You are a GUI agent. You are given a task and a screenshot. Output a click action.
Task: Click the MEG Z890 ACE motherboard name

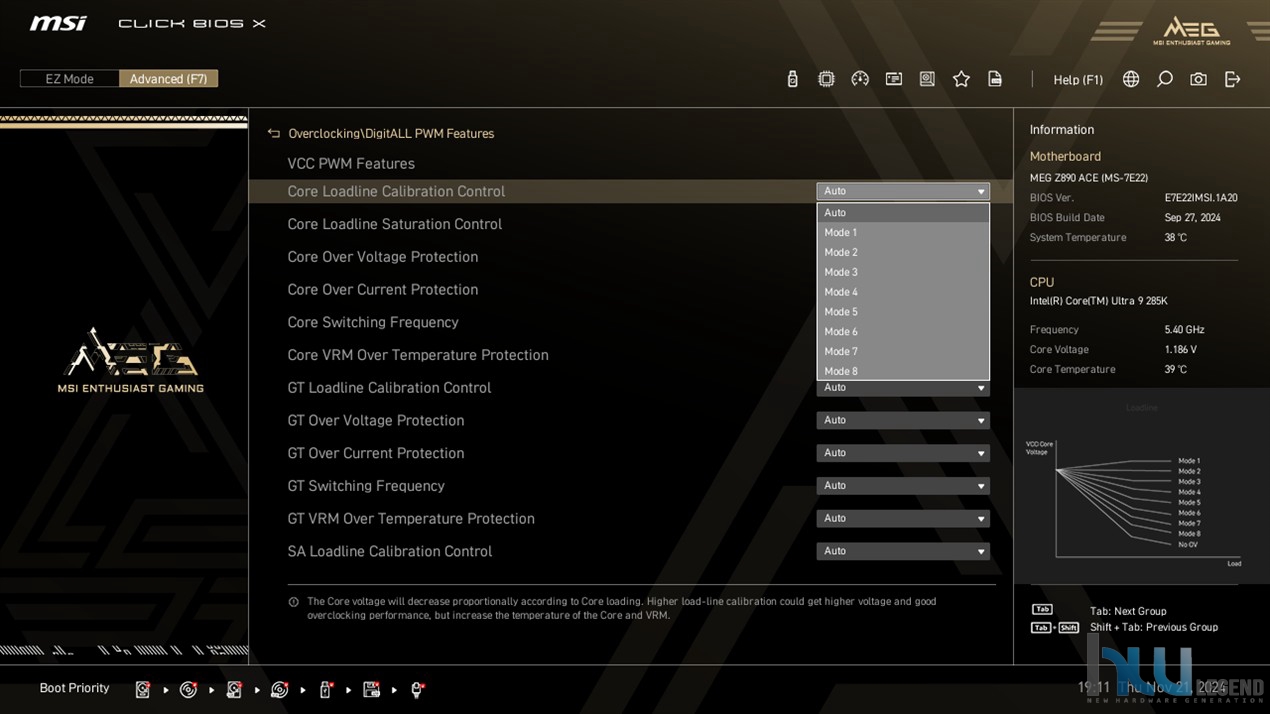point(1089,178)
